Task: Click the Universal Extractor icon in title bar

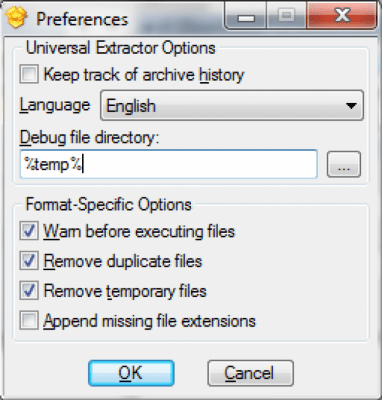Action: click(16, 18)
